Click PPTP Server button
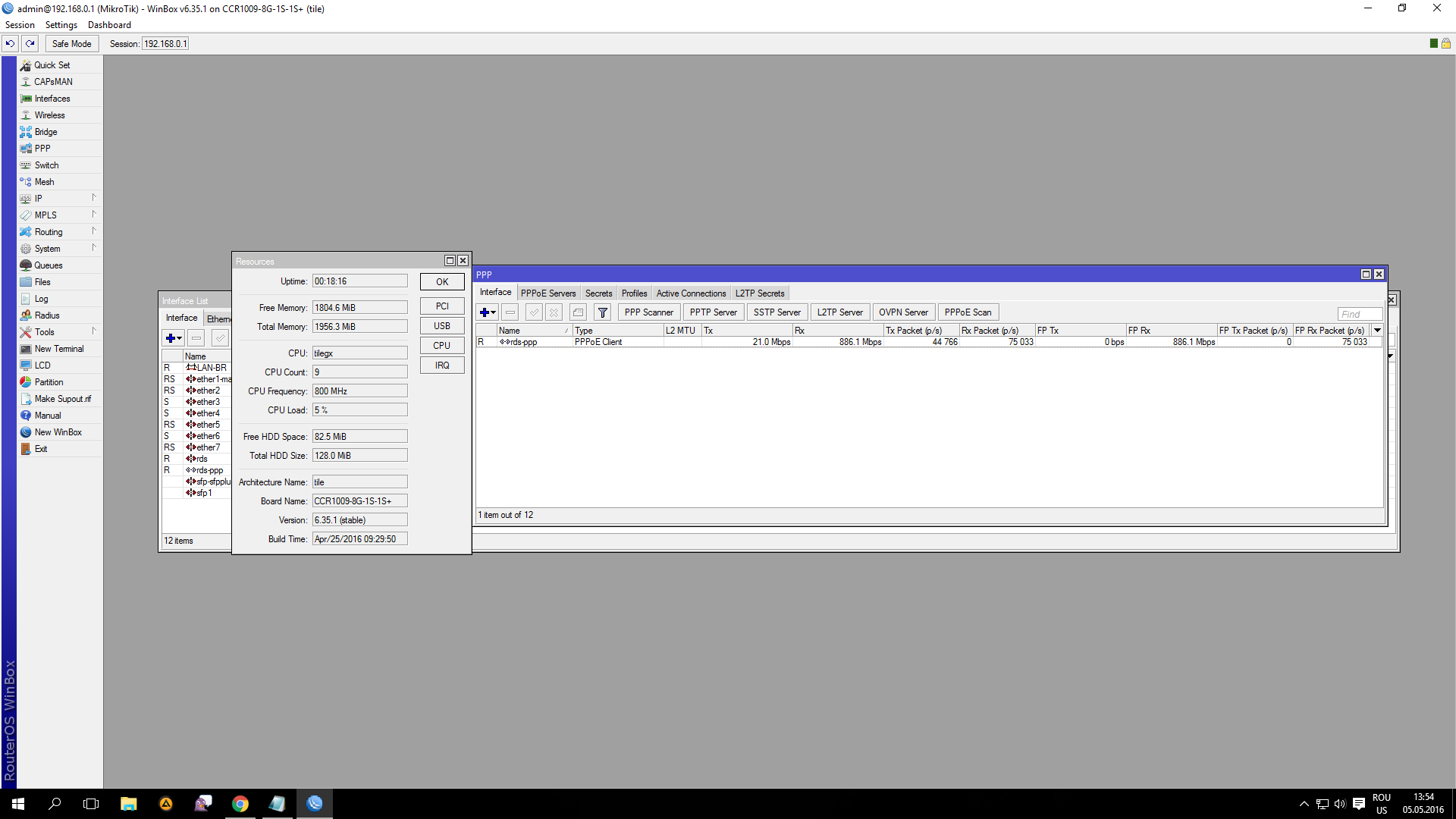 (x=713, y=312)
